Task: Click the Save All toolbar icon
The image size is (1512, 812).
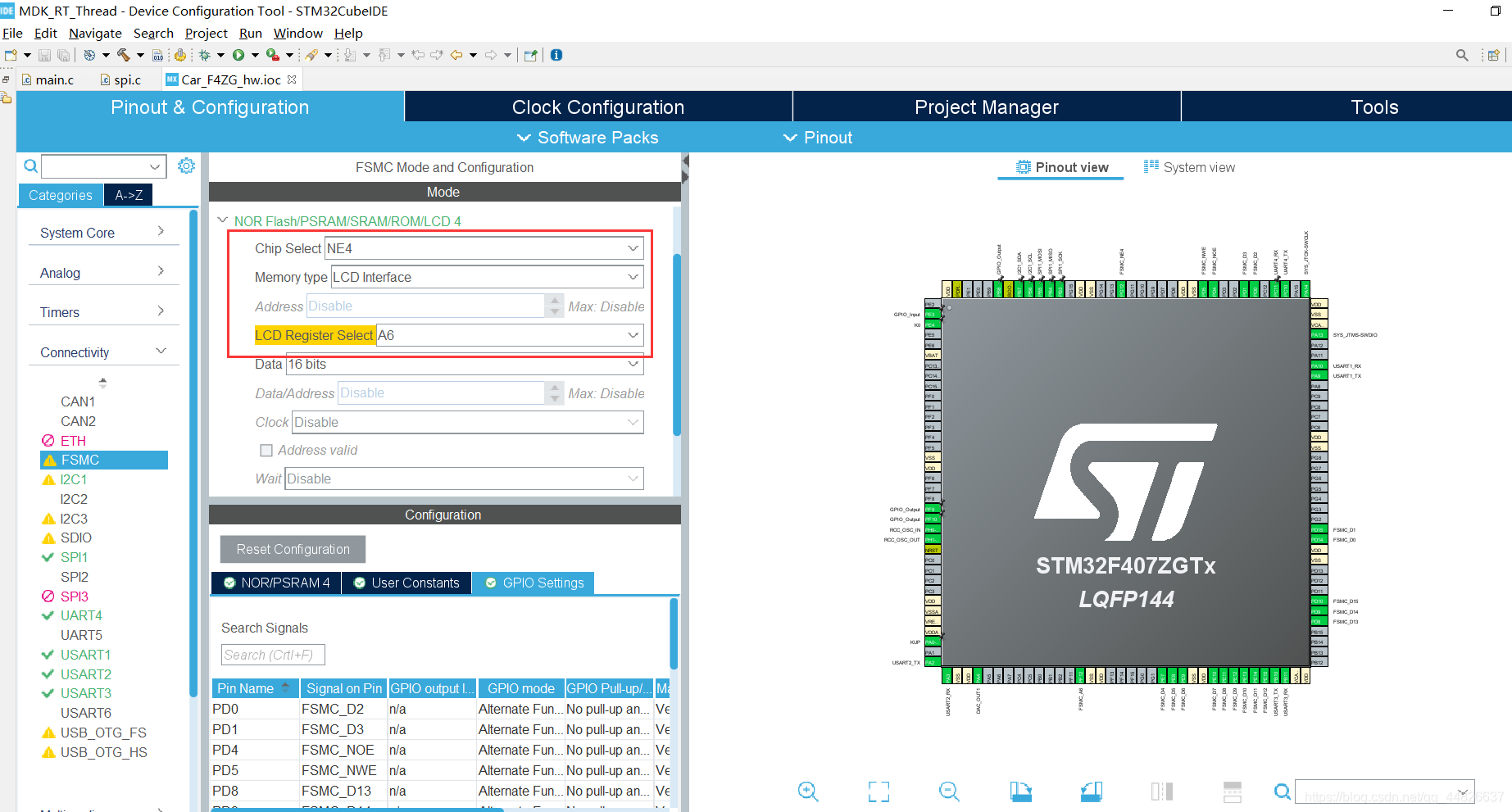Action: 63,55
